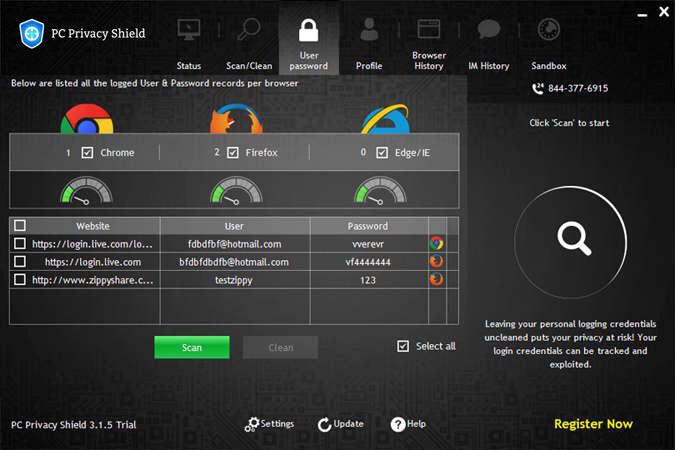Click the phone icon beside 844-377-6915
Screen dimensions: 675x450
click(538, 88)
